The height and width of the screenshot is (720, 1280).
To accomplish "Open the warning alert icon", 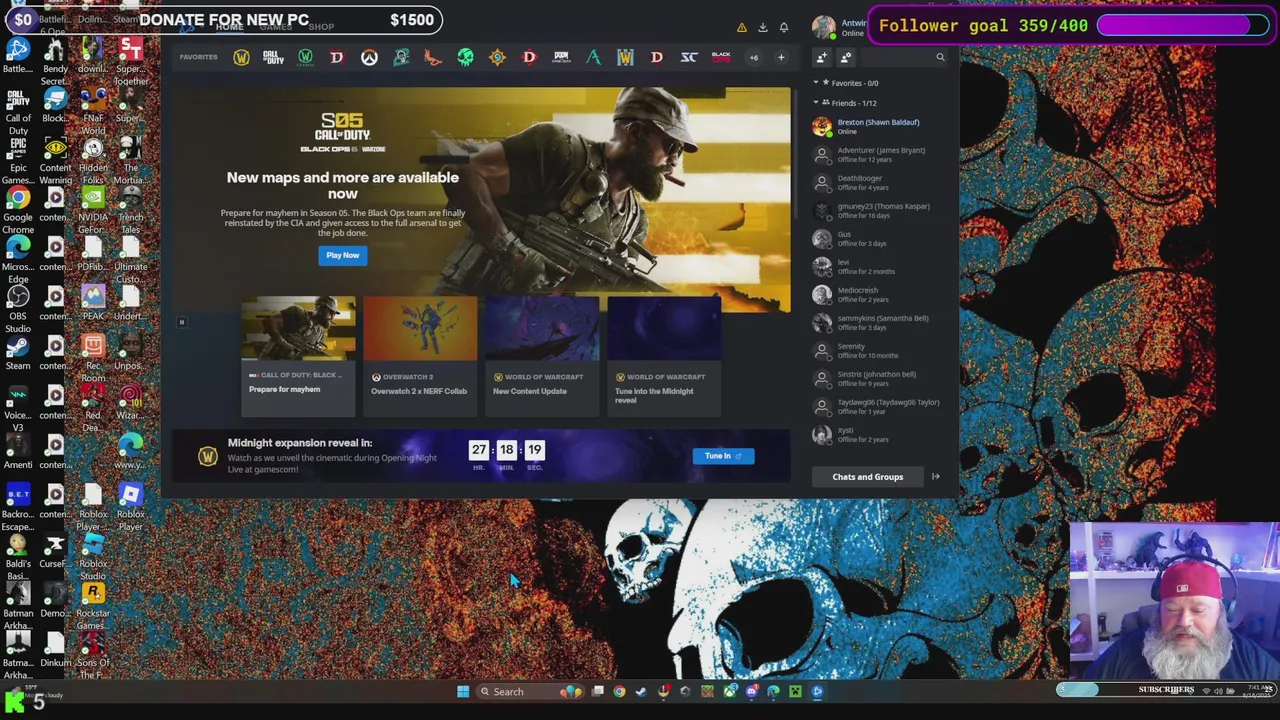I will tap(741, 27).
